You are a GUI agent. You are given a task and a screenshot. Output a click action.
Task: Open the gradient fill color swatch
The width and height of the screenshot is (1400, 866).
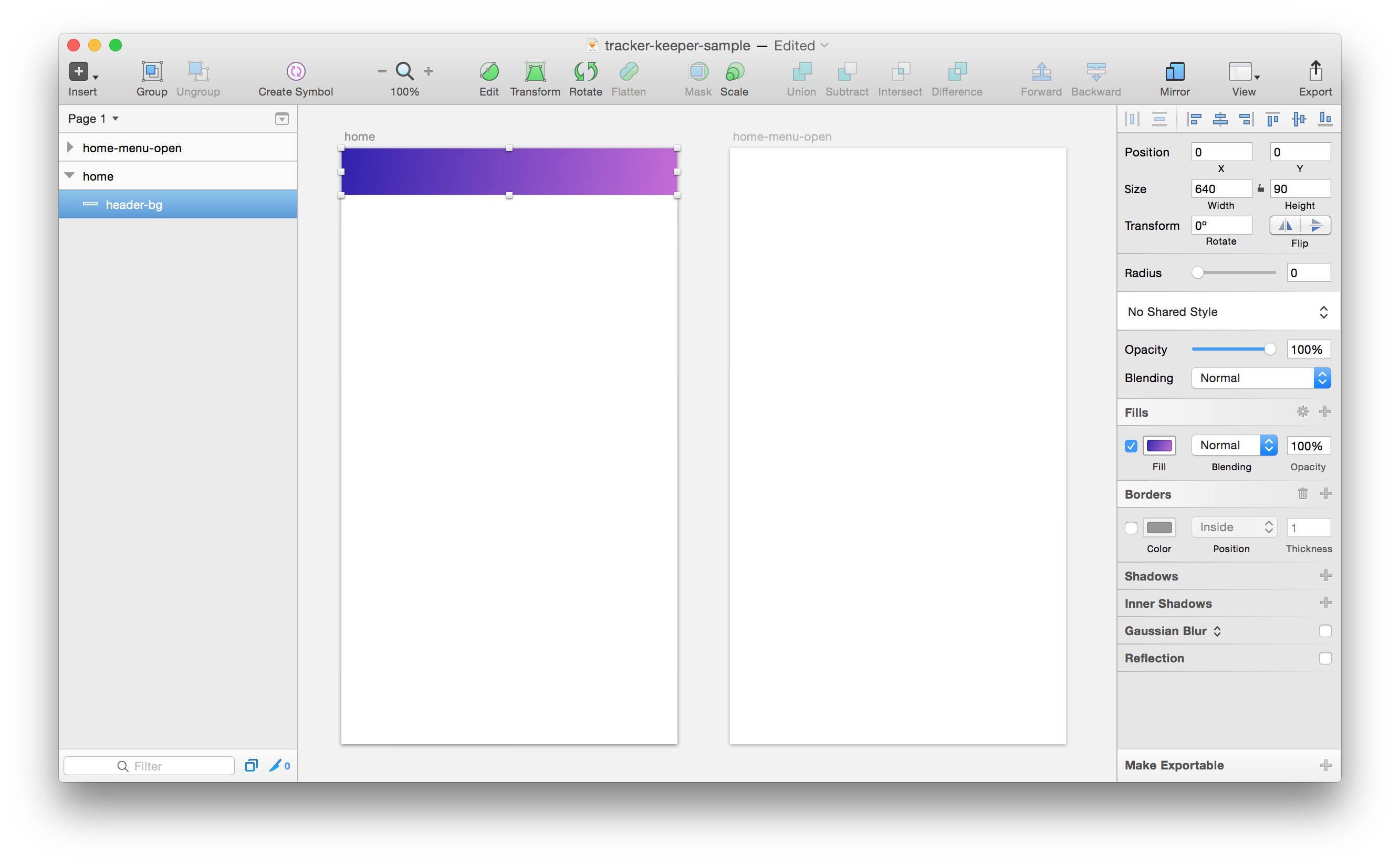coord(1159,446)
